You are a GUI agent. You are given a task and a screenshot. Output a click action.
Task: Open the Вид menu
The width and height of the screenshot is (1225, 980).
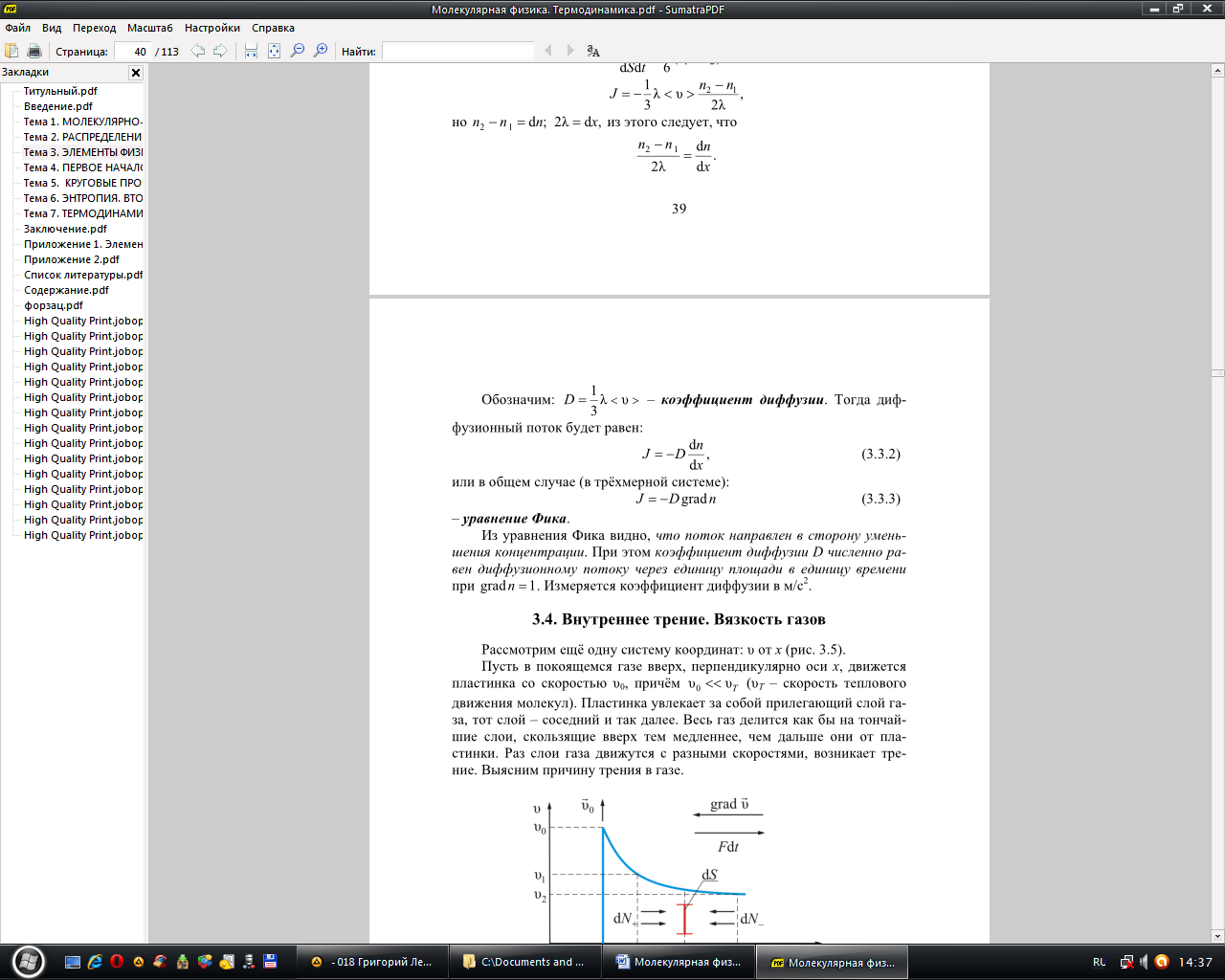click(52, 28)
